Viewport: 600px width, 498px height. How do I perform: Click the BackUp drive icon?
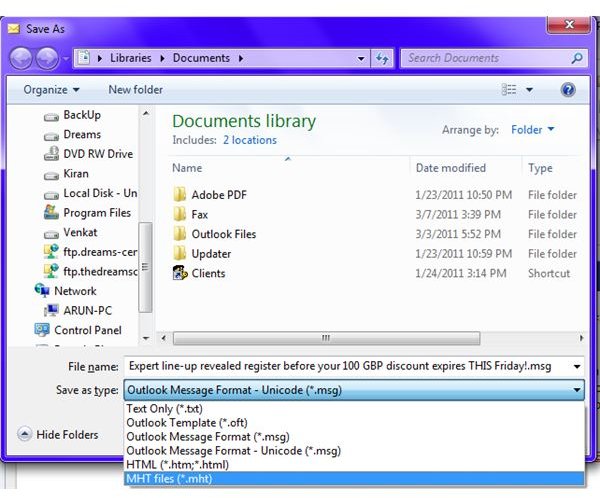51,116
